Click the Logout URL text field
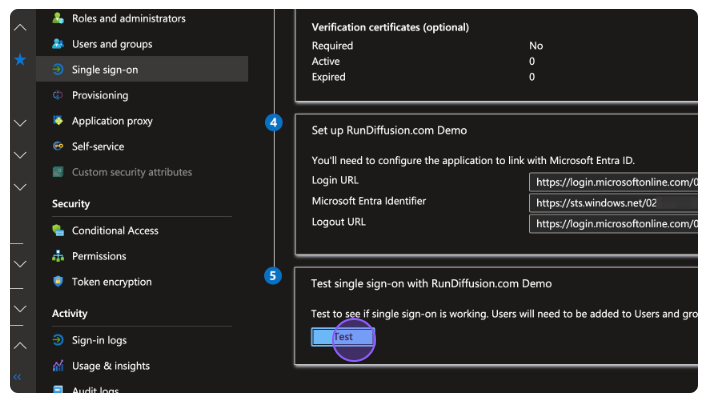 [x=613, y=224]
